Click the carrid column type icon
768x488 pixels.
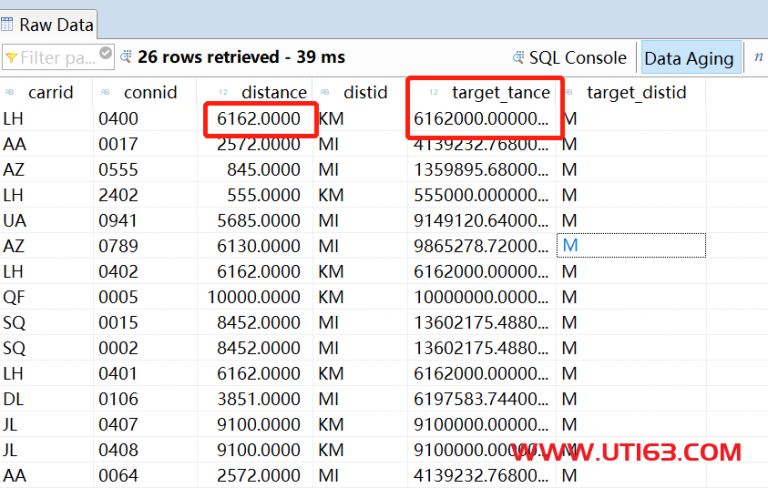pos(9,92)
